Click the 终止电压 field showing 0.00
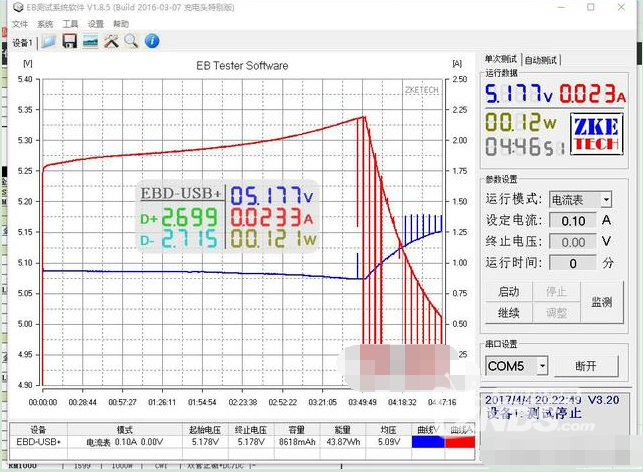The height and width of the screenshot is (472, 643). (573, 242)
